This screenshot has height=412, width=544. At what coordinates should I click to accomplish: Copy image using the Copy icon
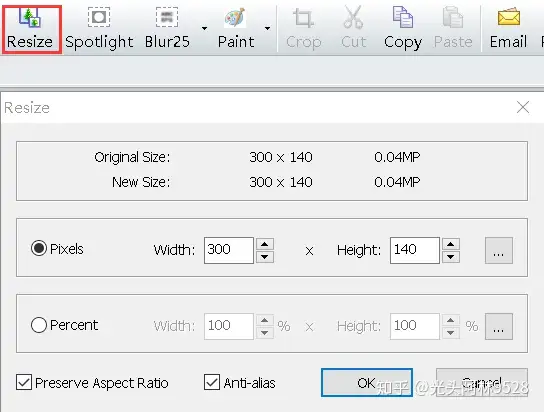[403, 17]
